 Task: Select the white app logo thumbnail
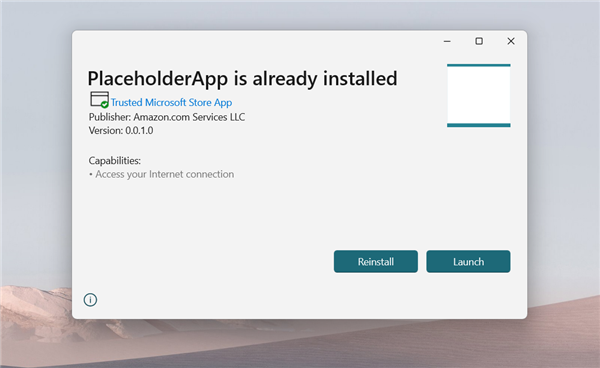479,95
